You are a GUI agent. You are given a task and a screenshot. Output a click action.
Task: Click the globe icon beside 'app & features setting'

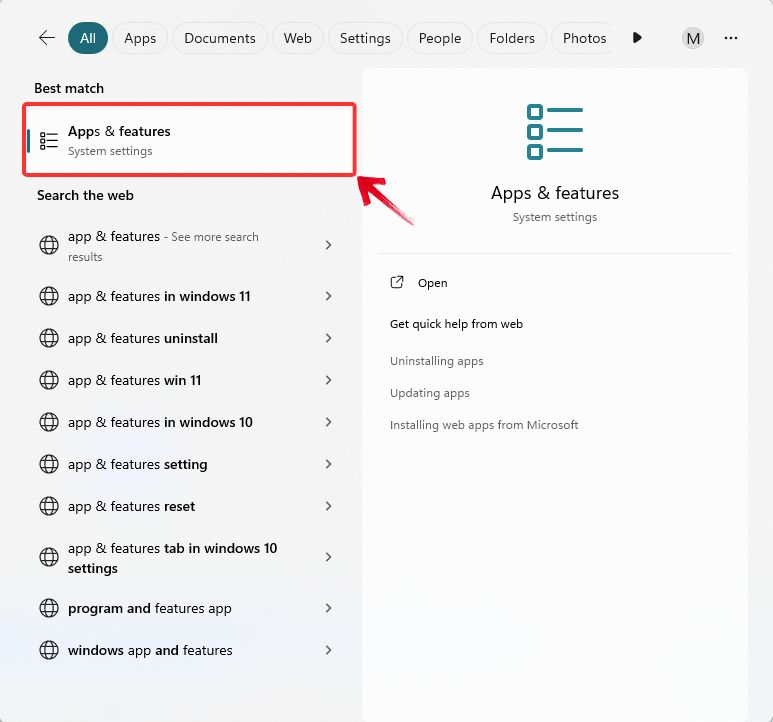click(x=49, y=464)
